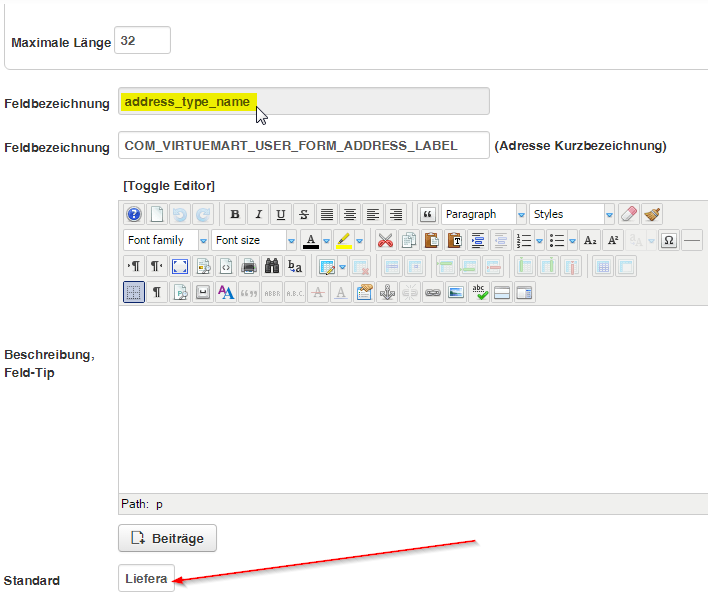Image resolution: width=708 pixels, height=600 pixels.
Task: Toggle visual guidelines icon in last row
Action: click(x=134, y=292)
